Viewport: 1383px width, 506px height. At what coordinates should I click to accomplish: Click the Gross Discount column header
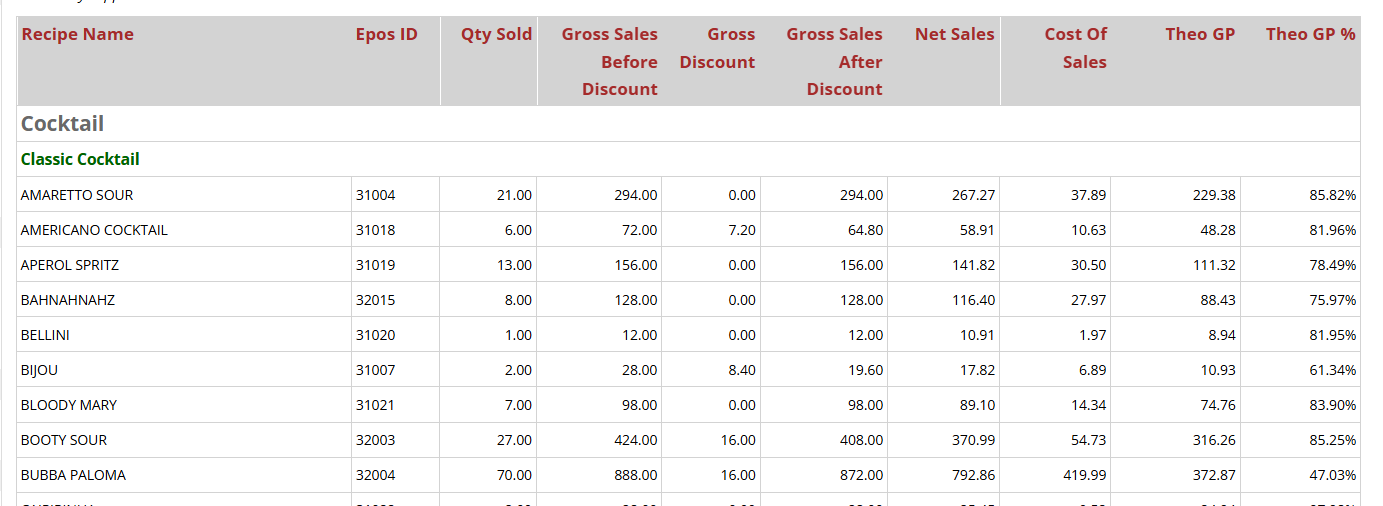(717, 48)
